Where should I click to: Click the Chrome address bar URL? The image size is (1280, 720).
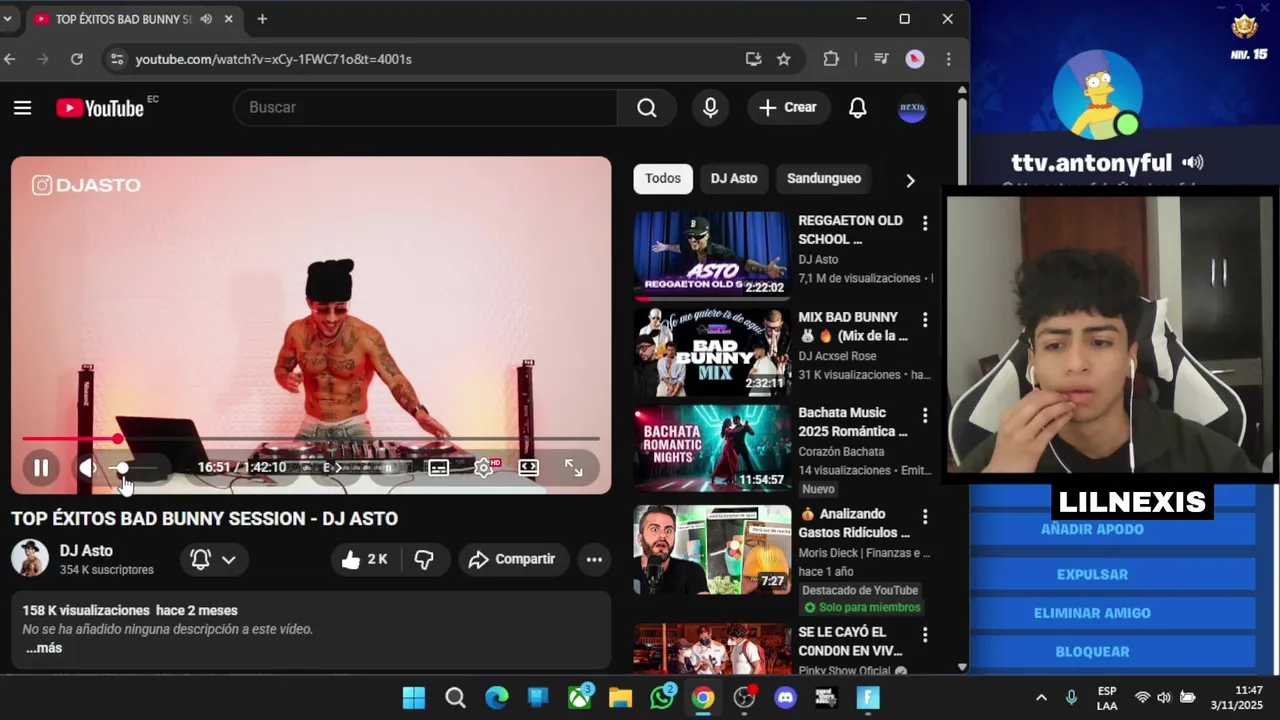click(x=274, y=59)
